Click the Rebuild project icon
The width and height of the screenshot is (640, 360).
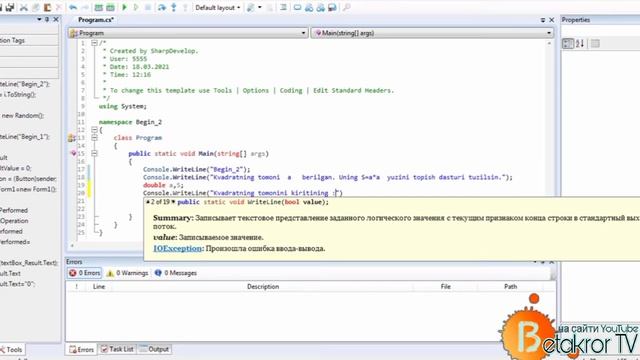(110, 7)
